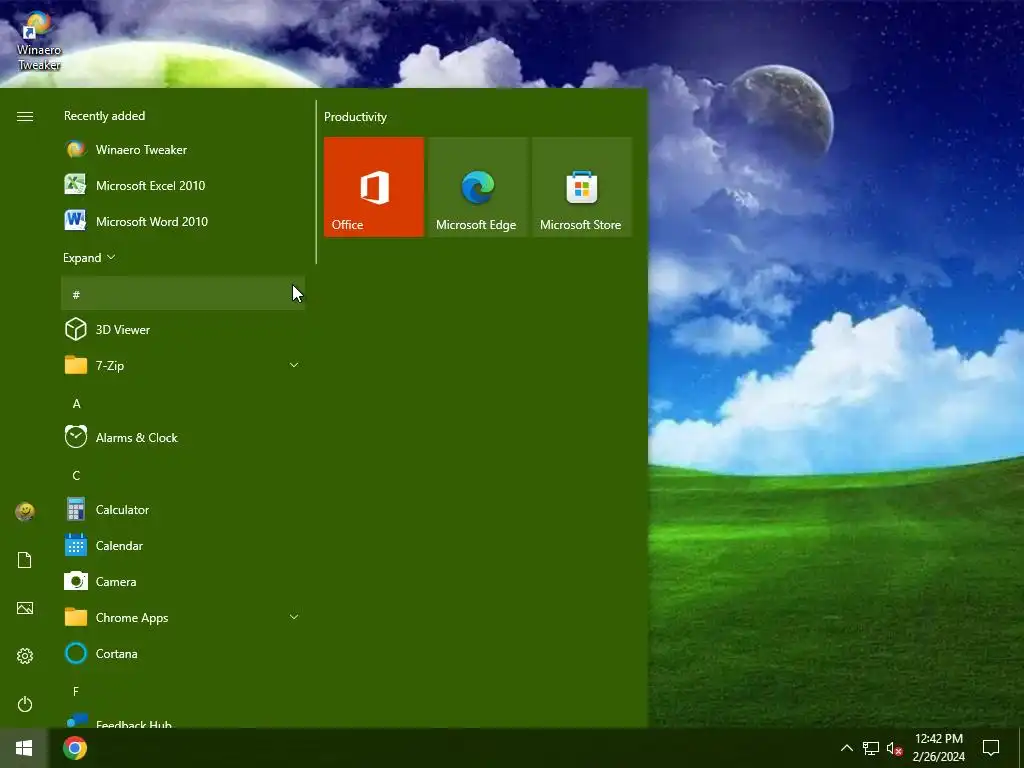Open the network status tray icon
This screenshot has width=1024, height=768.
(x=871, y=748)
